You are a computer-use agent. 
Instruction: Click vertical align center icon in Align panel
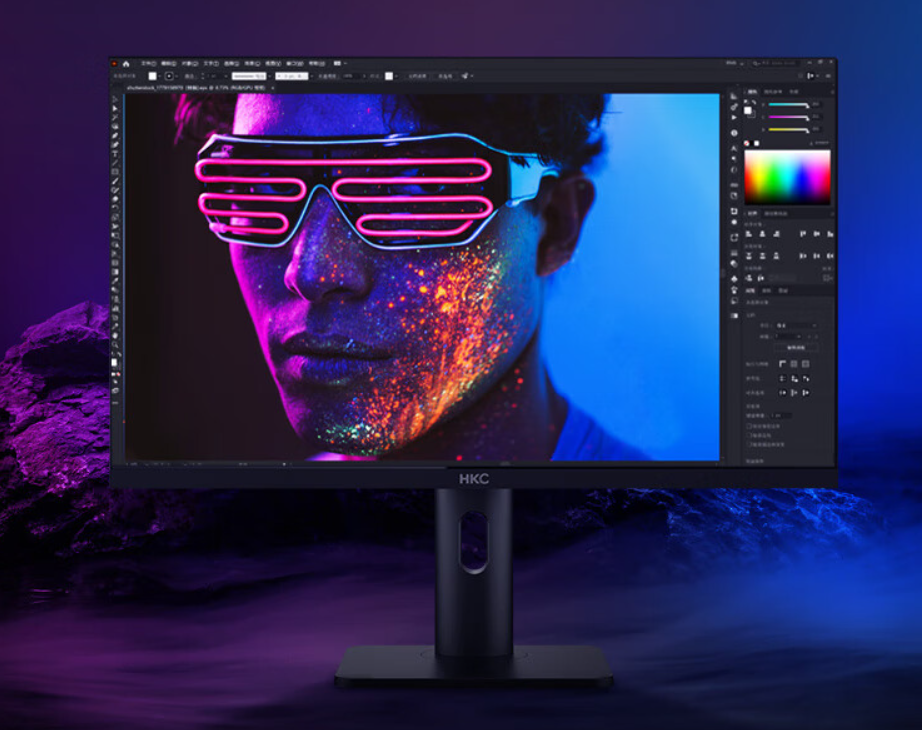click(x=817, y=234)
